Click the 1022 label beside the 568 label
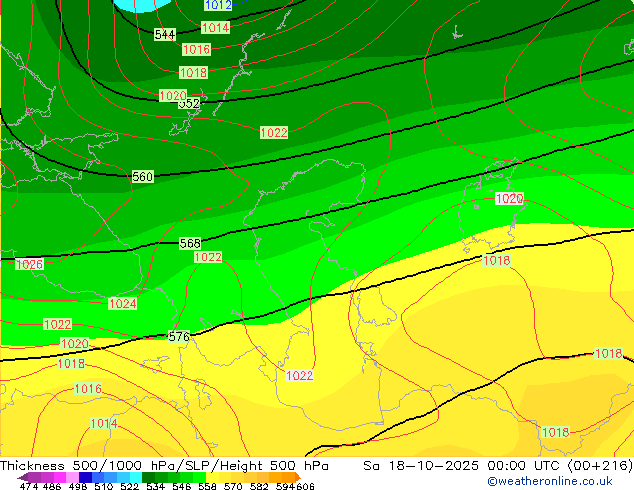634x490 pixels. point(208,257)
